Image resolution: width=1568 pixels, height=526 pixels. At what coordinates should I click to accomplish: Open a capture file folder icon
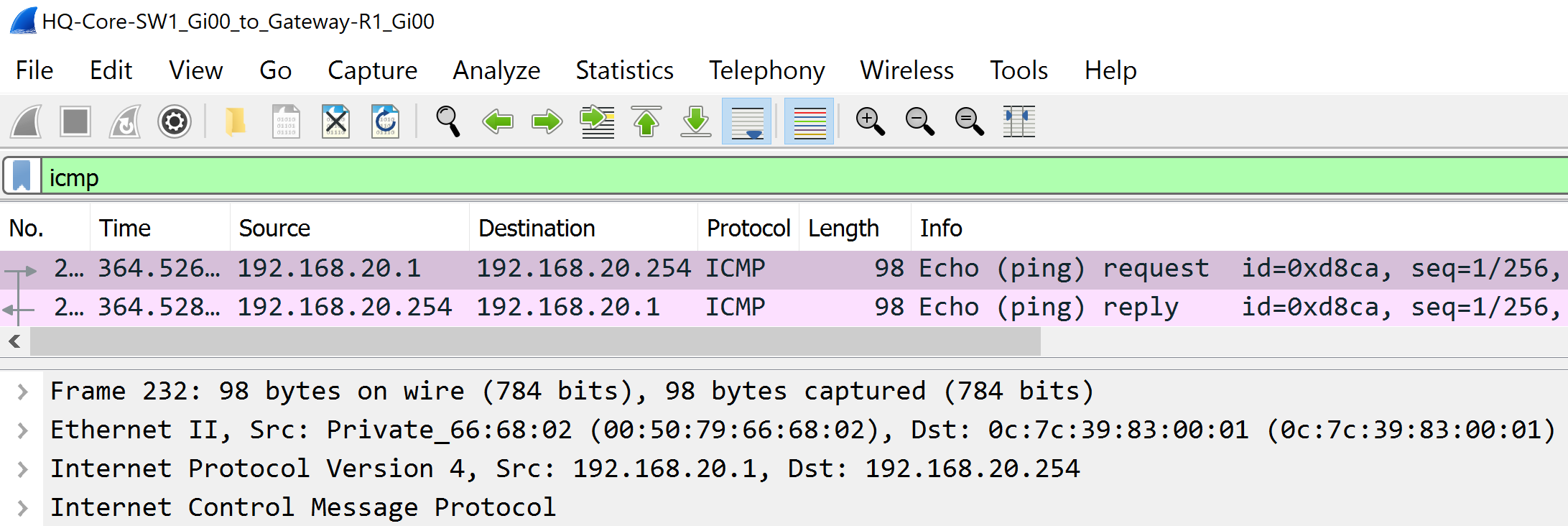point(236,121)
